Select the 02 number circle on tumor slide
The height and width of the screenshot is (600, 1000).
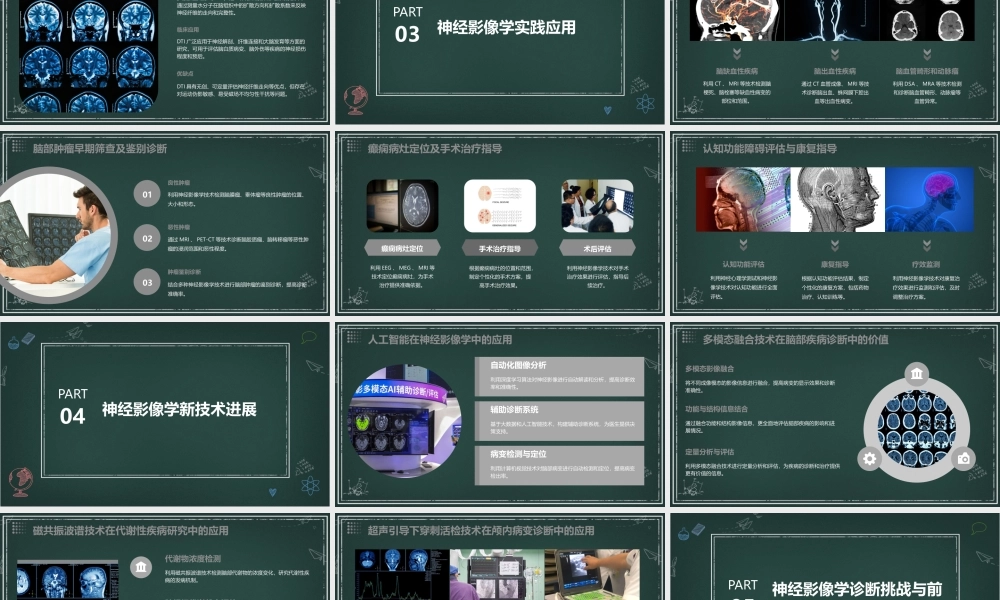pos(147,238)
